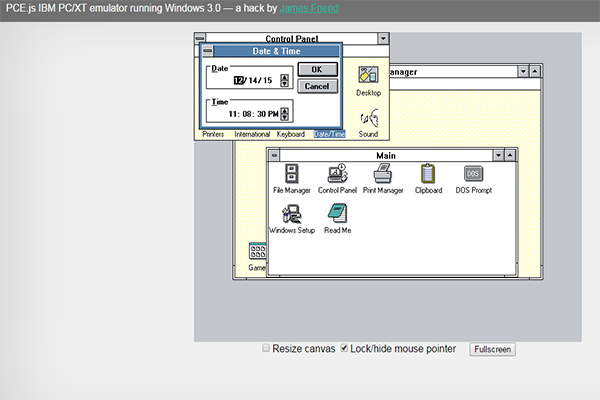
Task: Select the Sound icon in Control Panel
Action: 368,118
